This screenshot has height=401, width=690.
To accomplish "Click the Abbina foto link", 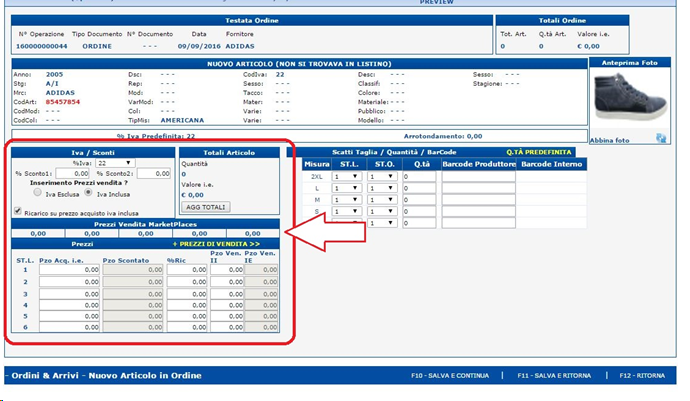I will [609, 140].
